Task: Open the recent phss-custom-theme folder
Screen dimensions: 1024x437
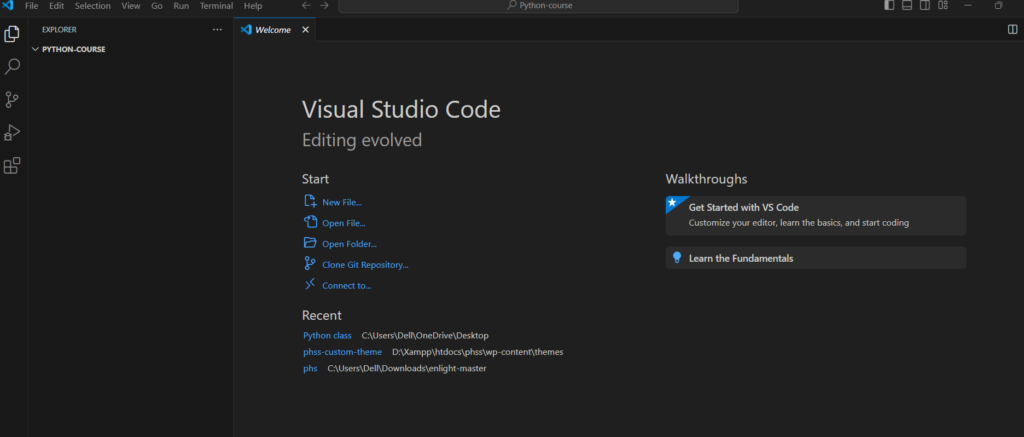Action: click(342, 352)
